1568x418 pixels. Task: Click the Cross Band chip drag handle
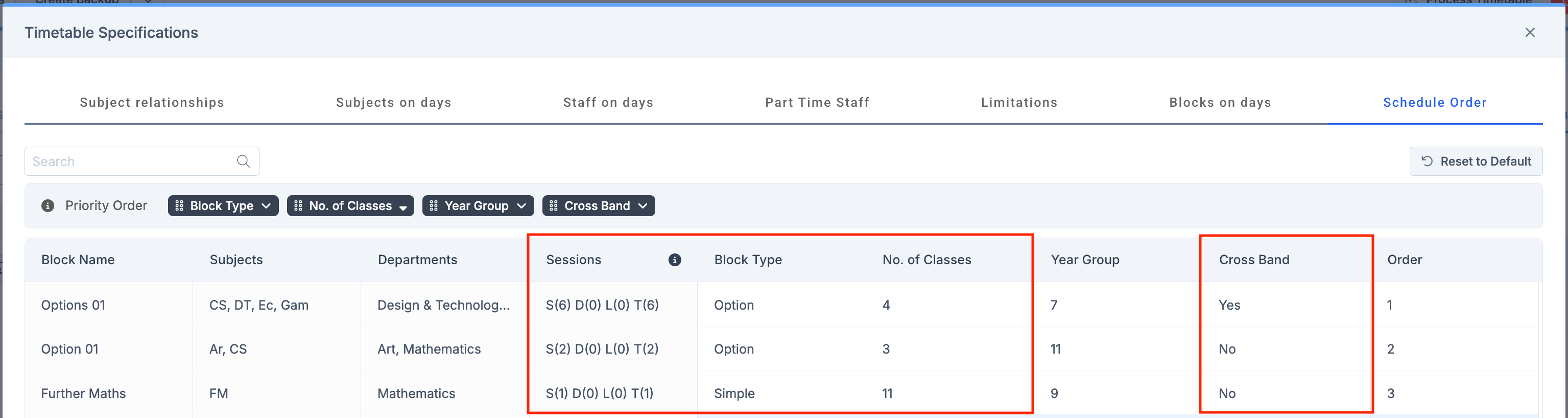pyautogui.click(x=553, y=206)
